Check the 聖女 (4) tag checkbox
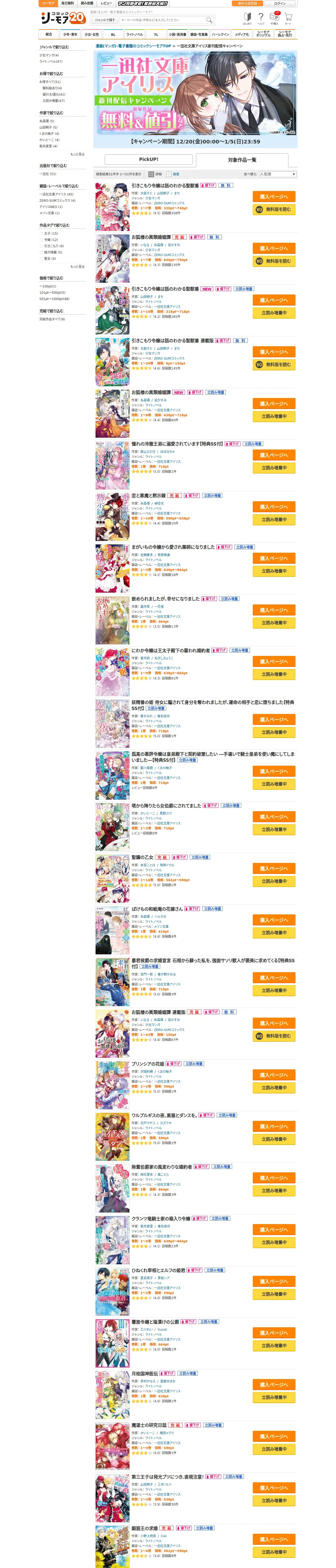 41,259
